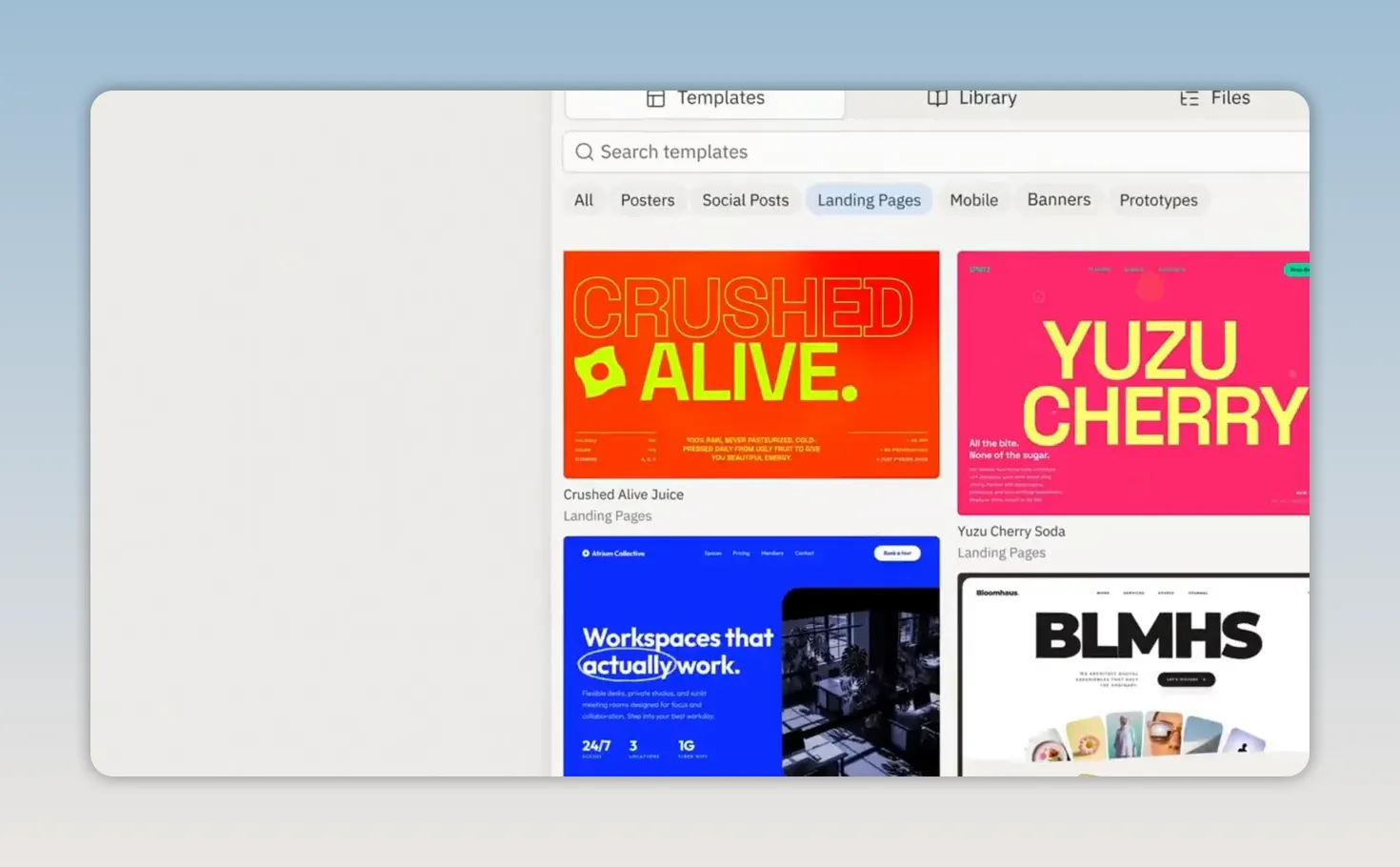Screen dimensions: 1400x867
Task: Click the search magnifier icon
Action: (584, 152)
